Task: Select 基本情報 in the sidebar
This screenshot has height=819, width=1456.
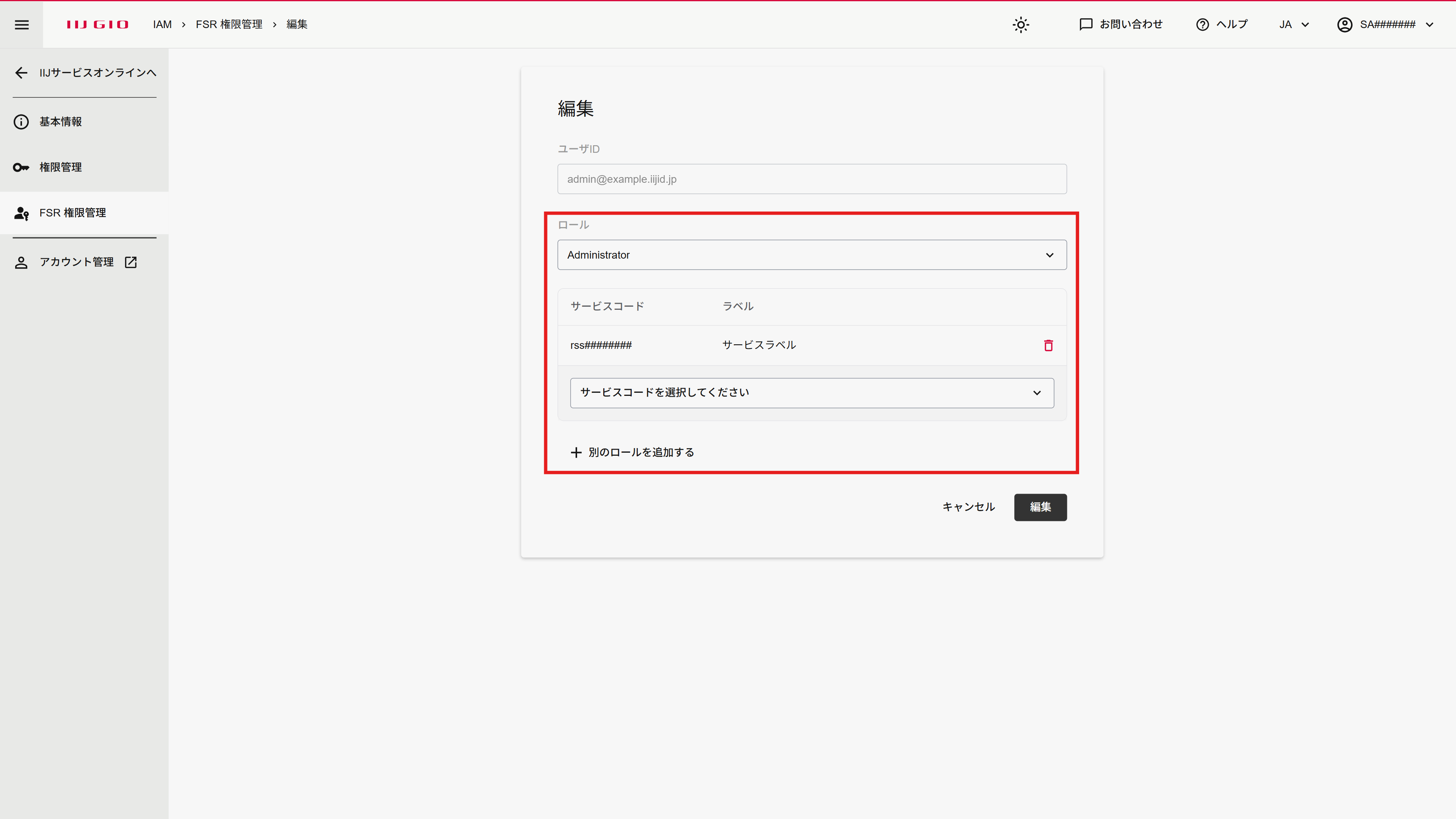Action: tap(61, 121)
